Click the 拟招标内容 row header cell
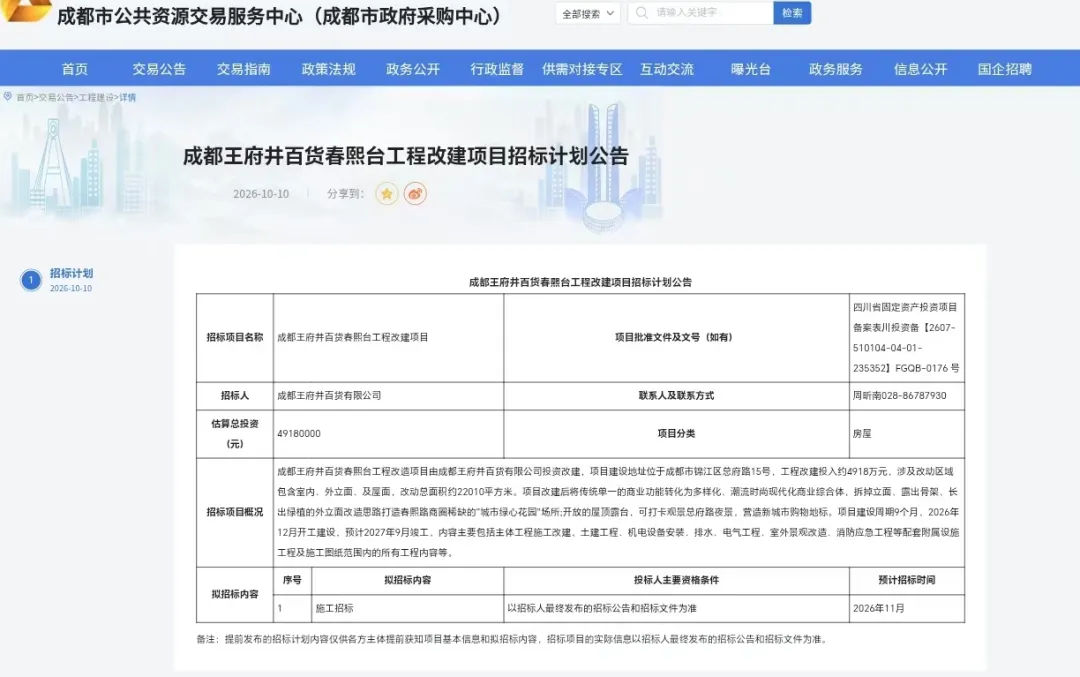1080x677 pixels. coord(235,594)
